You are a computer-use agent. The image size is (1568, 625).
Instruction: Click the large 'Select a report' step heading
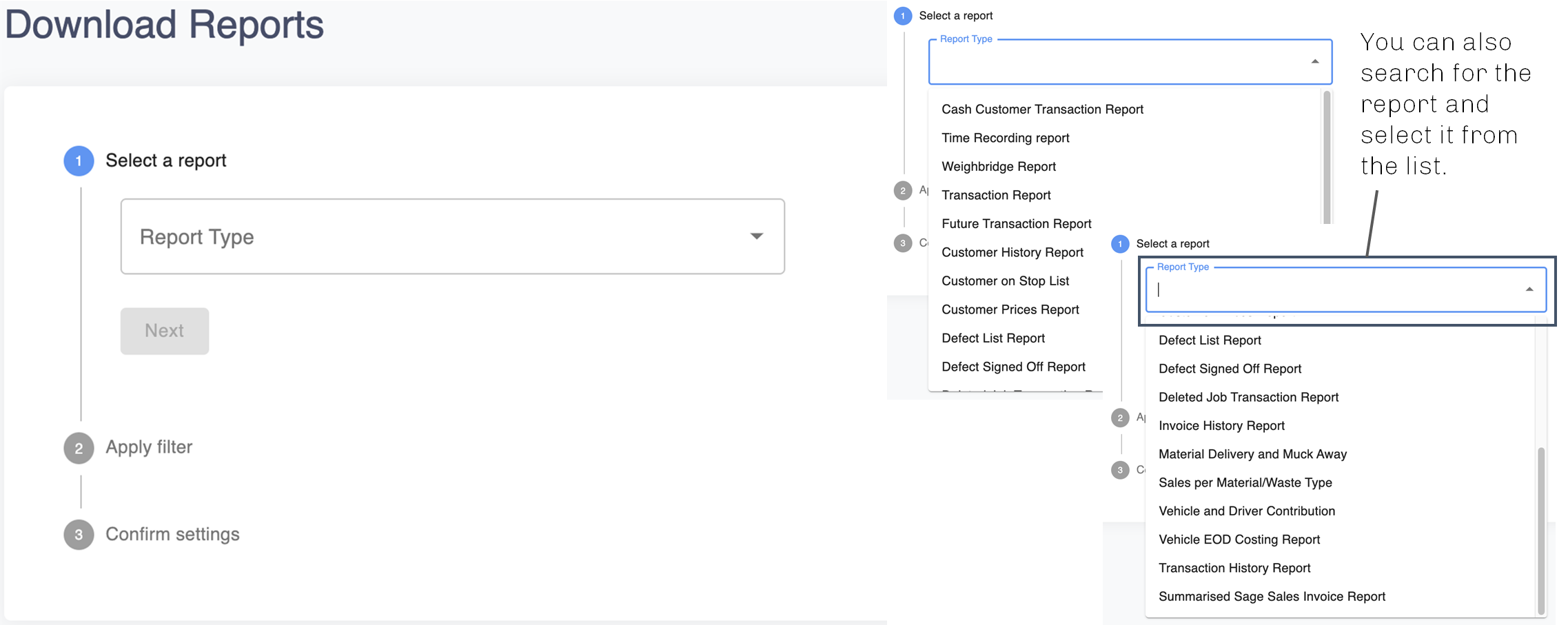[166, 161]
